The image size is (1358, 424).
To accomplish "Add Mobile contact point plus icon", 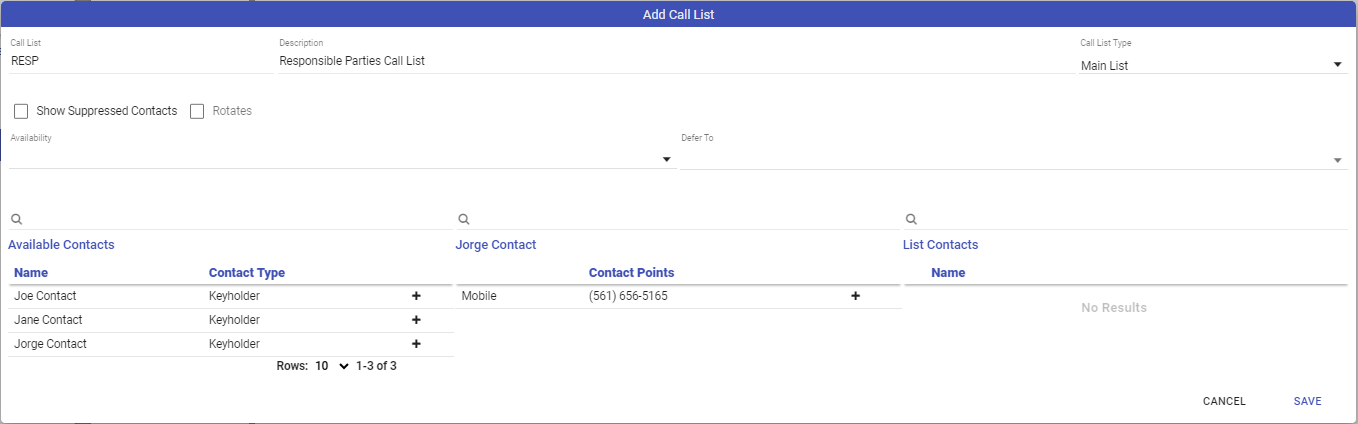I will (855, 296).
